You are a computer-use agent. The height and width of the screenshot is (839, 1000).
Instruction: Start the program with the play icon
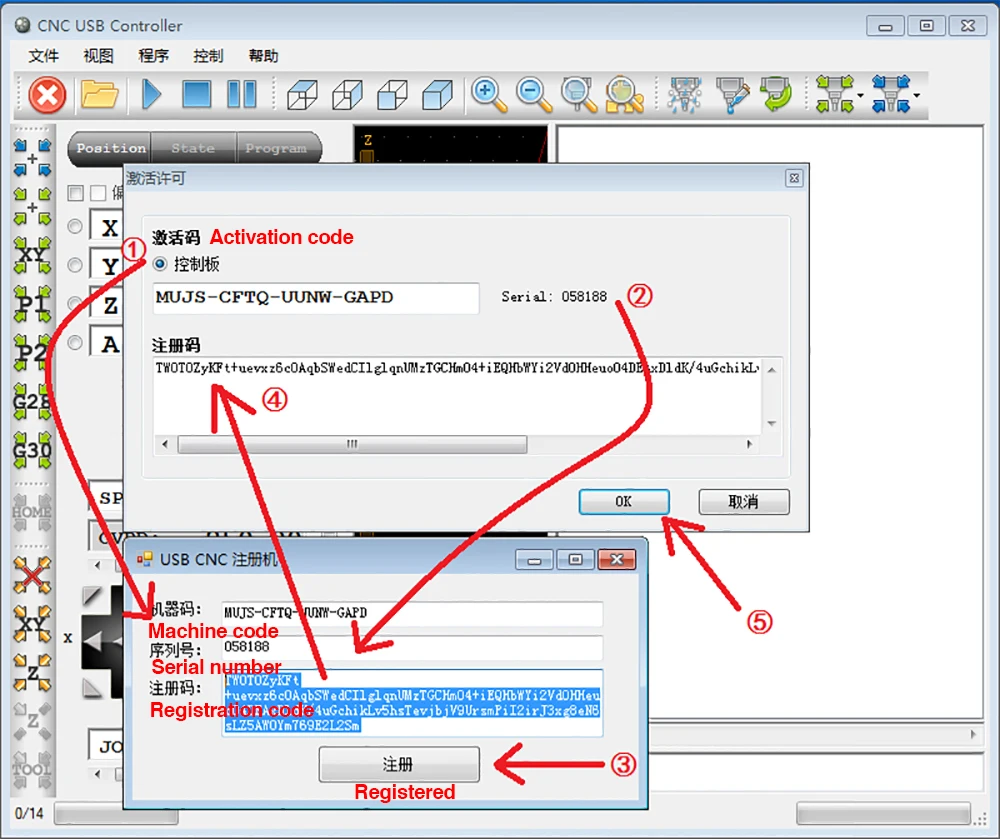point(151,94)
